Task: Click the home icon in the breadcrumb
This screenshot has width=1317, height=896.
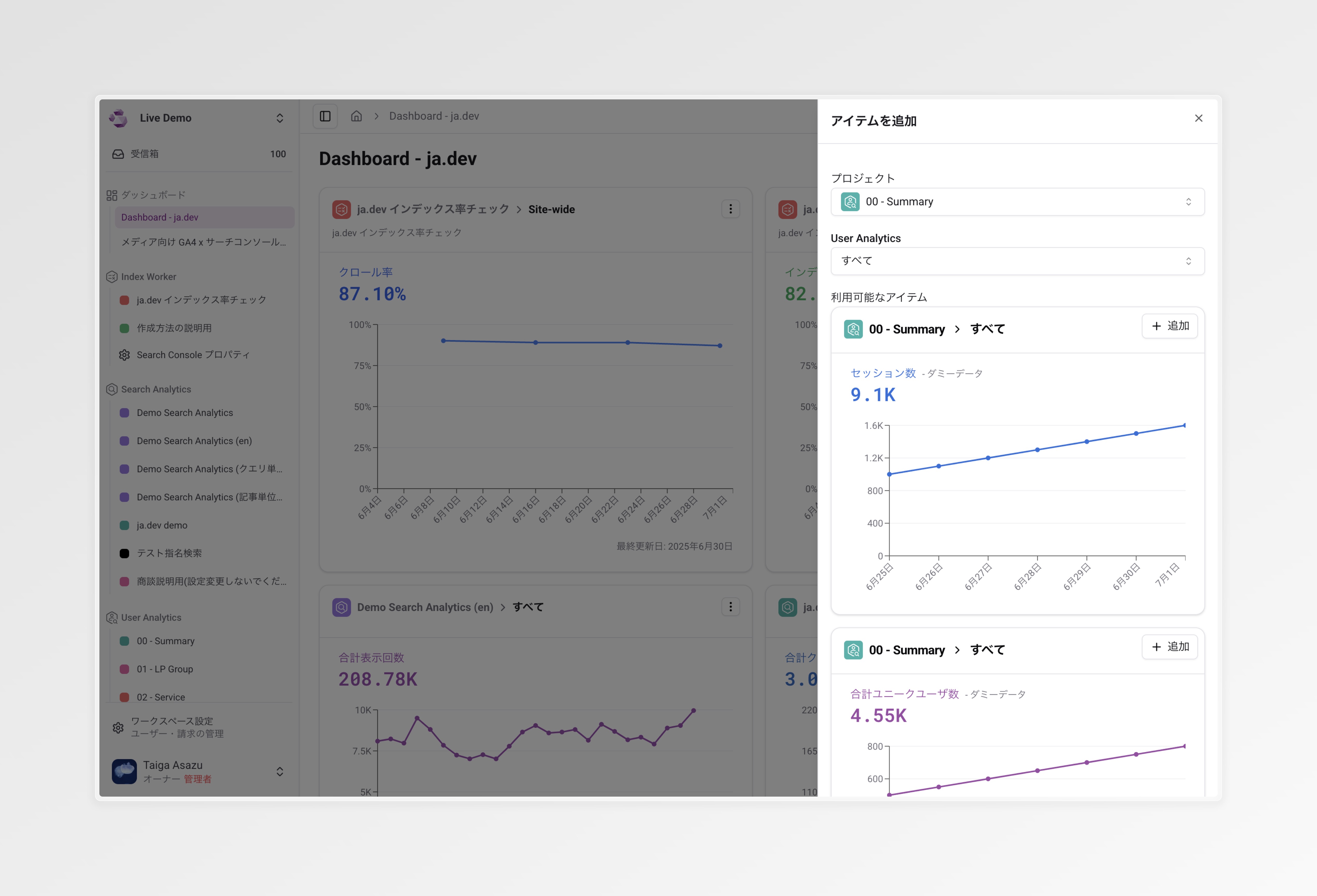Action: click(x=357, y=116)
